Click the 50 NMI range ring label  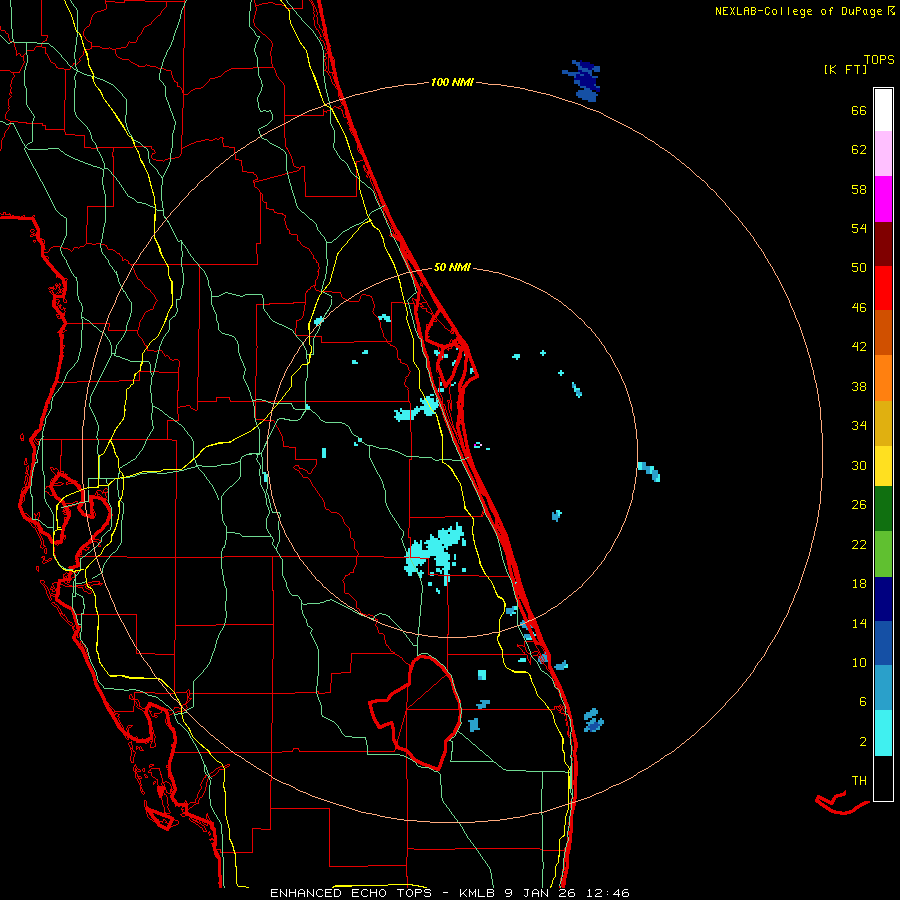pos(452,267)
